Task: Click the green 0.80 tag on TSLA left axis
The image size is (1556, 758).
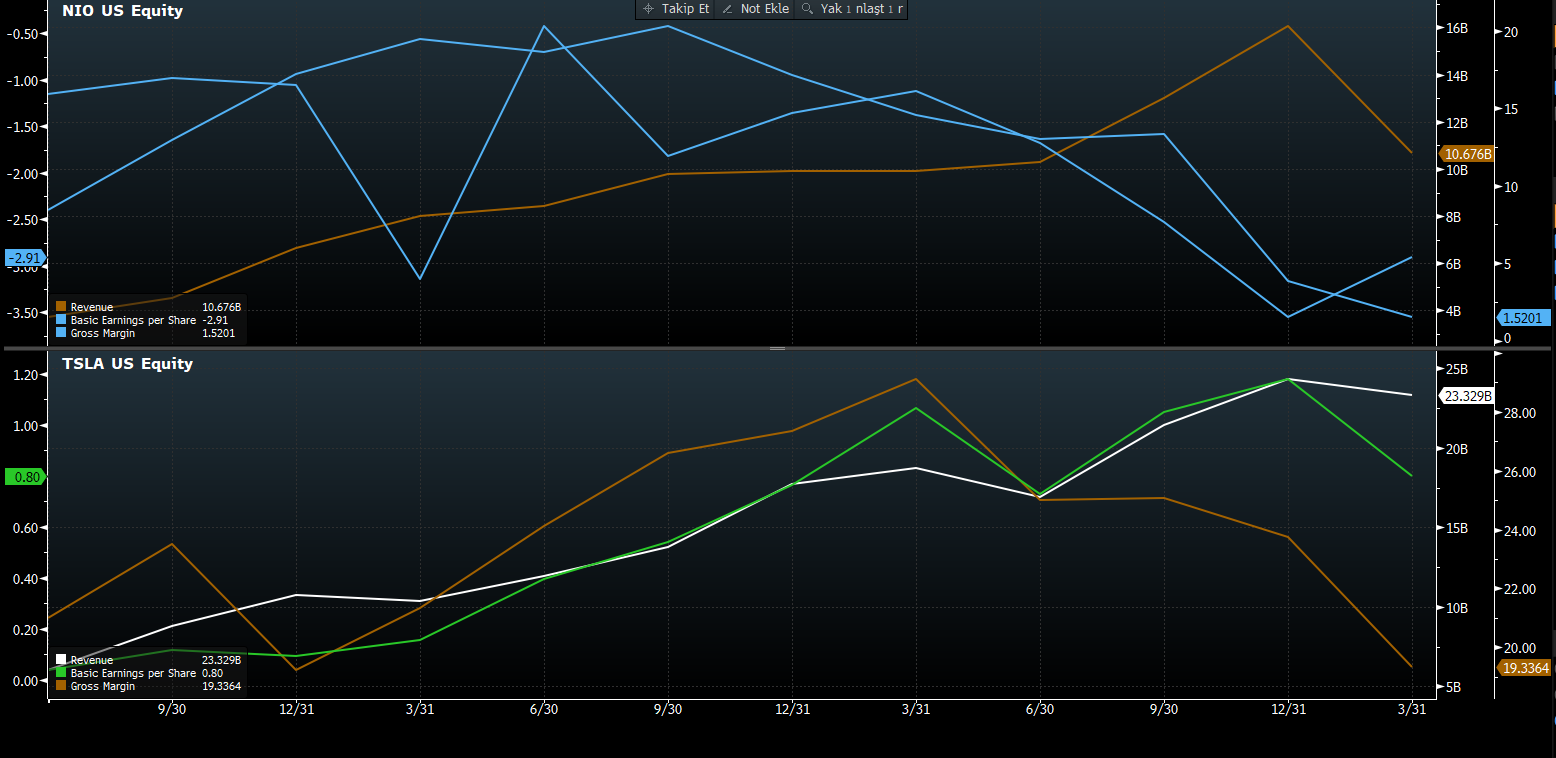Action: (x=26, y=477)
